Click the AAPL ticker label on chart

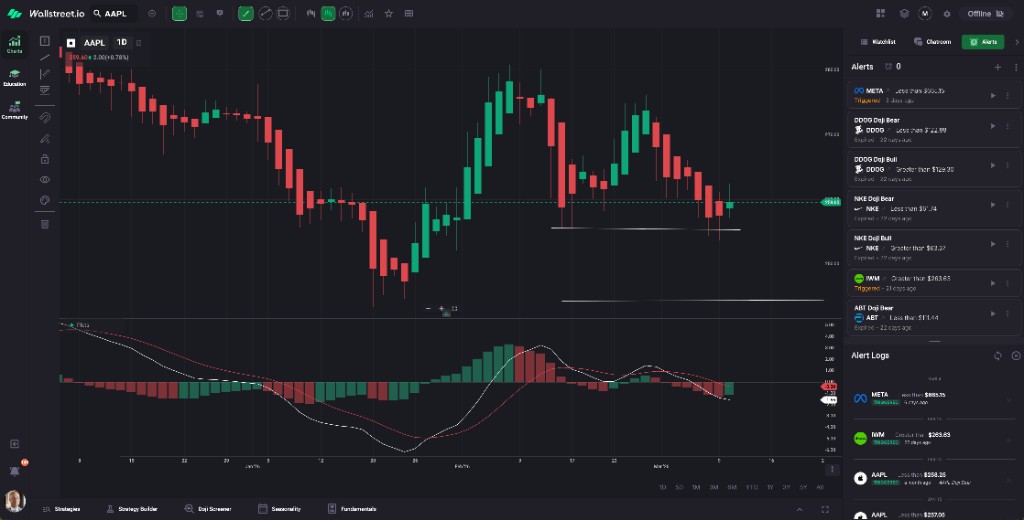[x=94, y=43]
